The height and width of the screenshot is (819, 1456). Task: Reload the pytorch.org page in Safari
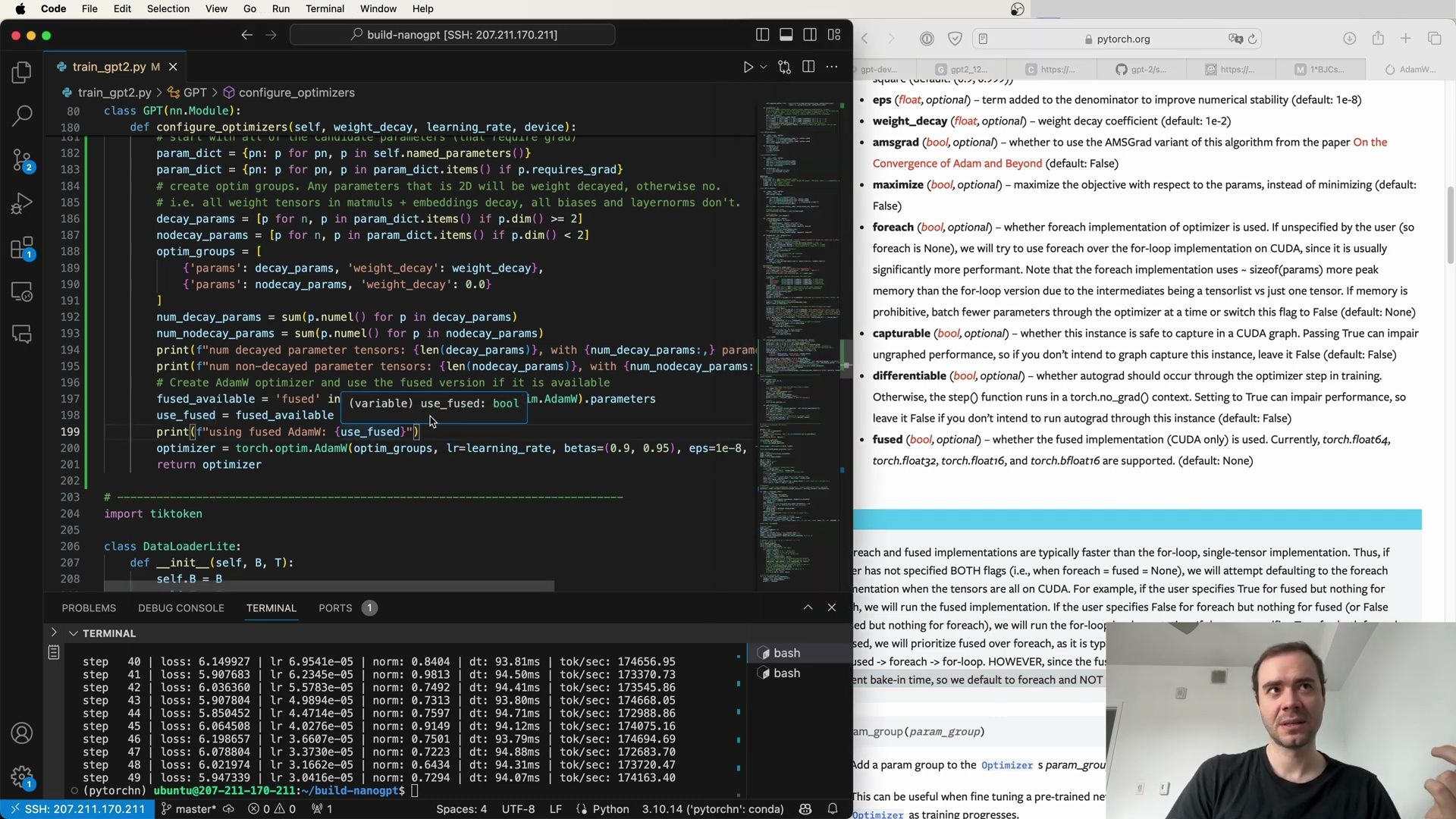point(1253,39)
